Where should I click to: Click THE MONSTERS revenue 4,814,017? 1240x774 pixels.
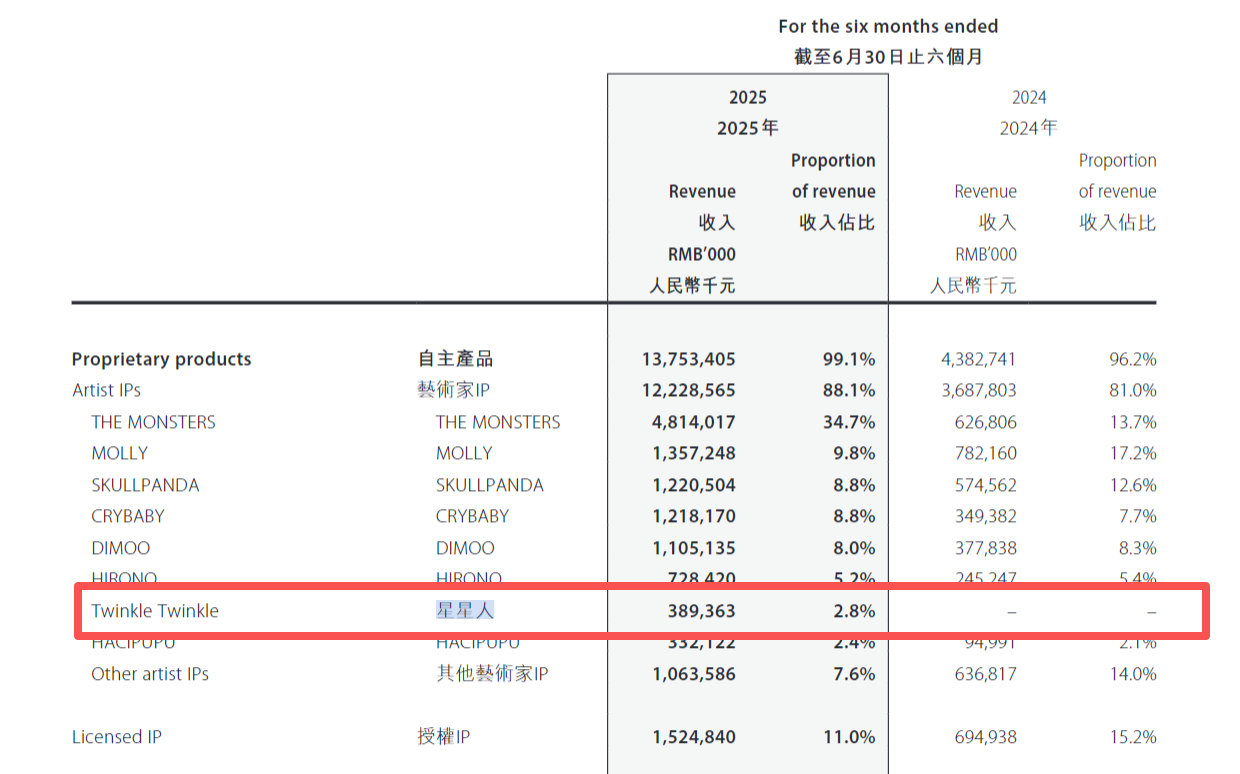pyautogui.click(x=693, y=422)
